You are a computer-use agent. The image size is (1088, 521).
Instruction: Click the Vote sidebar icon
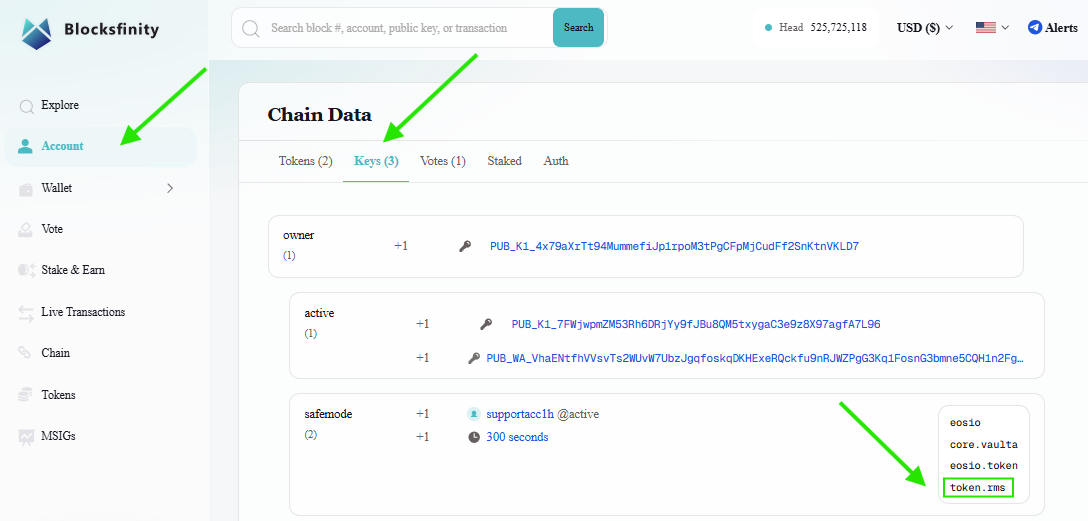click(26, 230)
